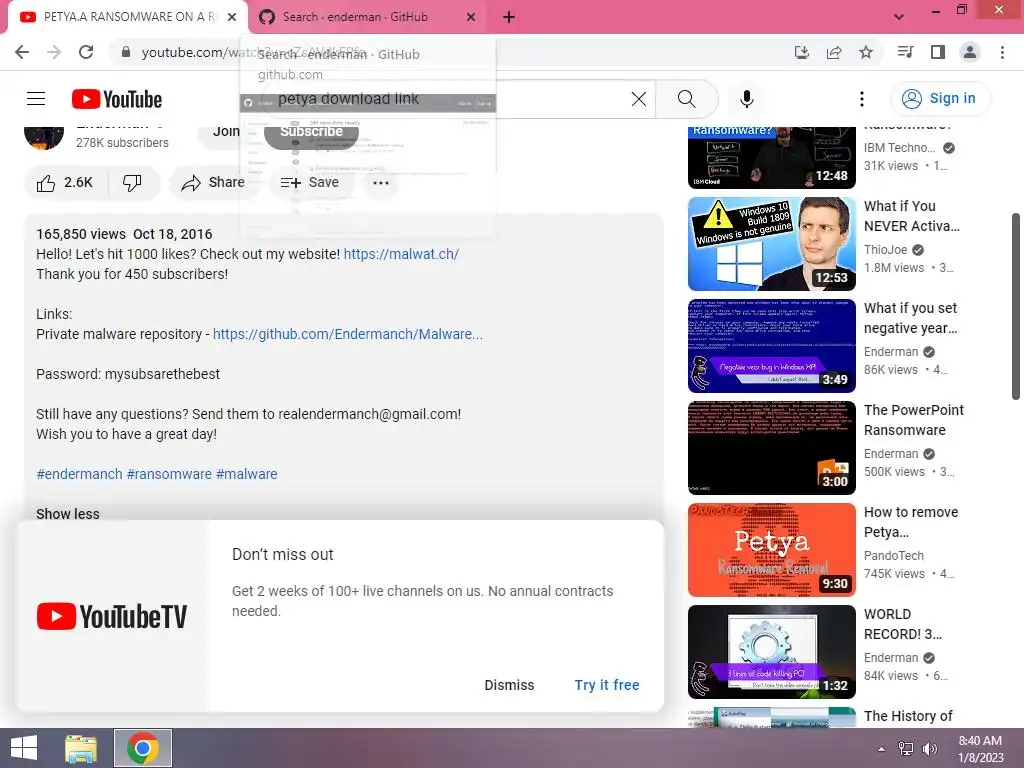Open the YouTube hamburger guide menu

(36, 99)
